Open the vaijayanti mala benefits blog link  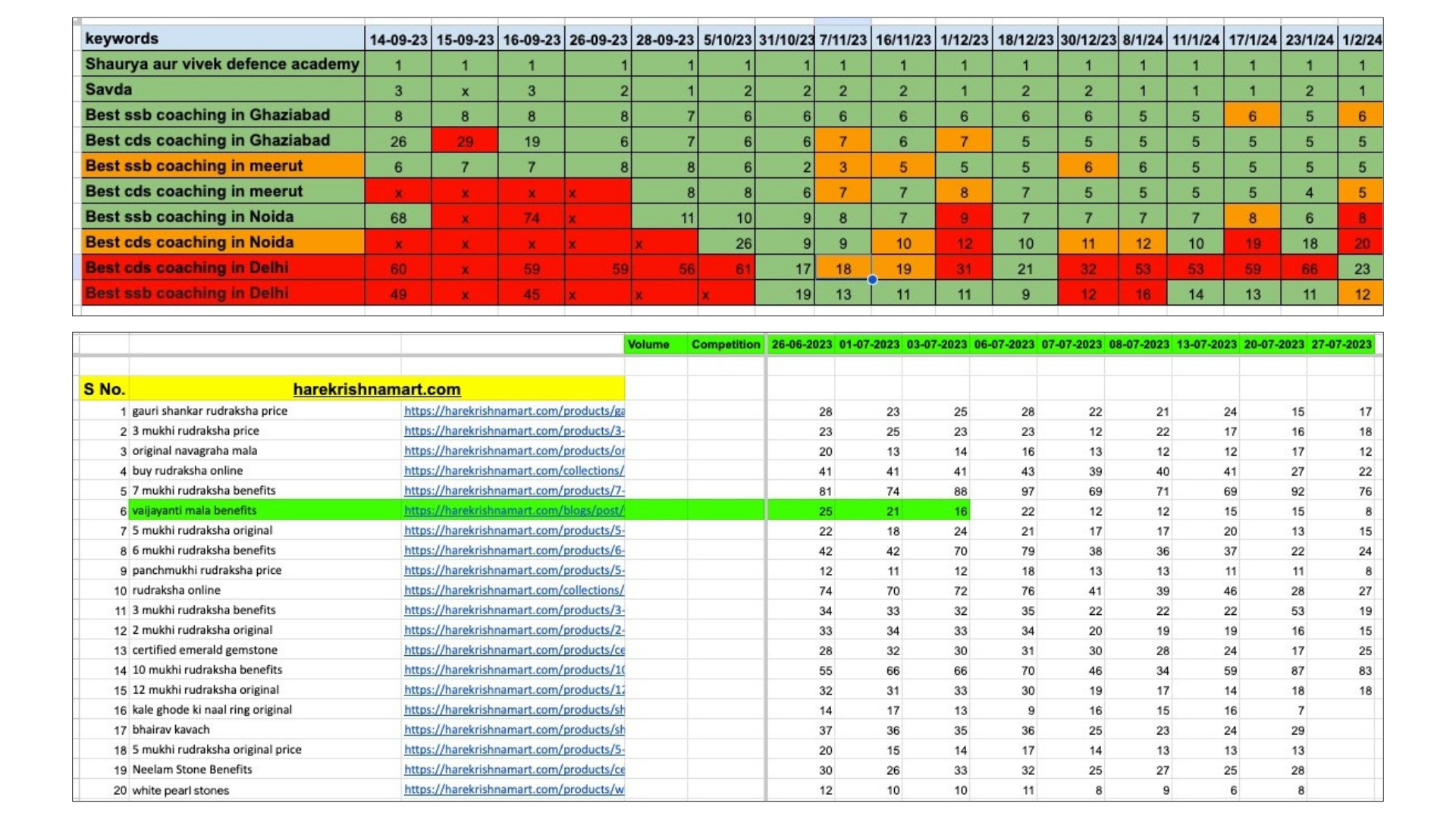pos(514,510)
